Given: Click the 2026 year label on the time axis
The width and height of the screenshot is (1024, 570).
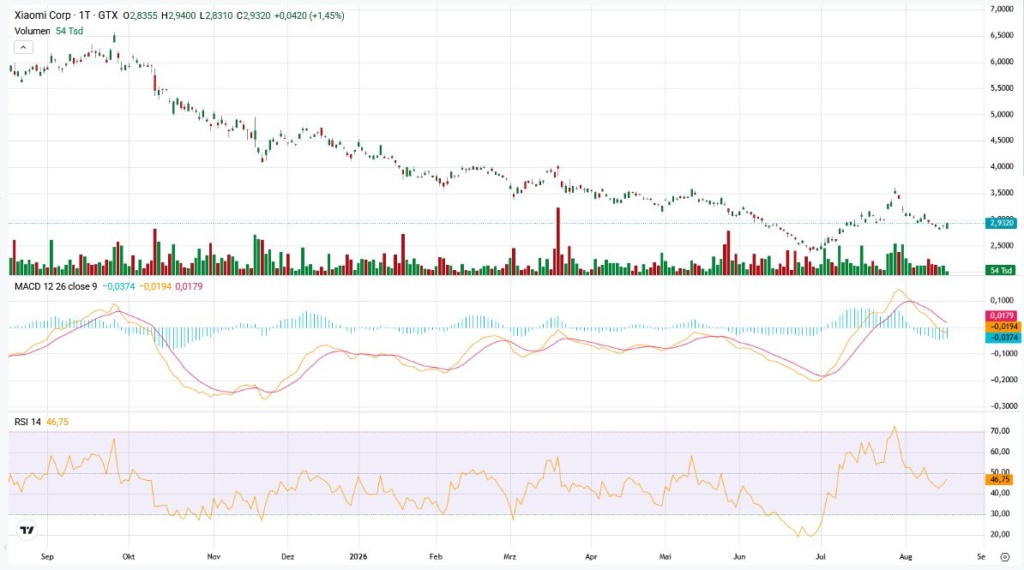Looking at the screenshot, I should pos(358,557).
